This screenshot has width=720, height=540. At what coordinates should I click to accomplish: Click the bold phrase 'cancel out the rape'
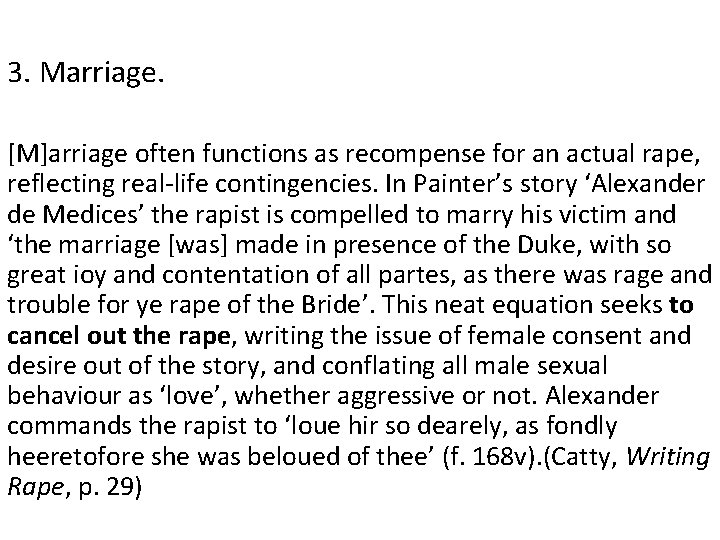(118, 336)
